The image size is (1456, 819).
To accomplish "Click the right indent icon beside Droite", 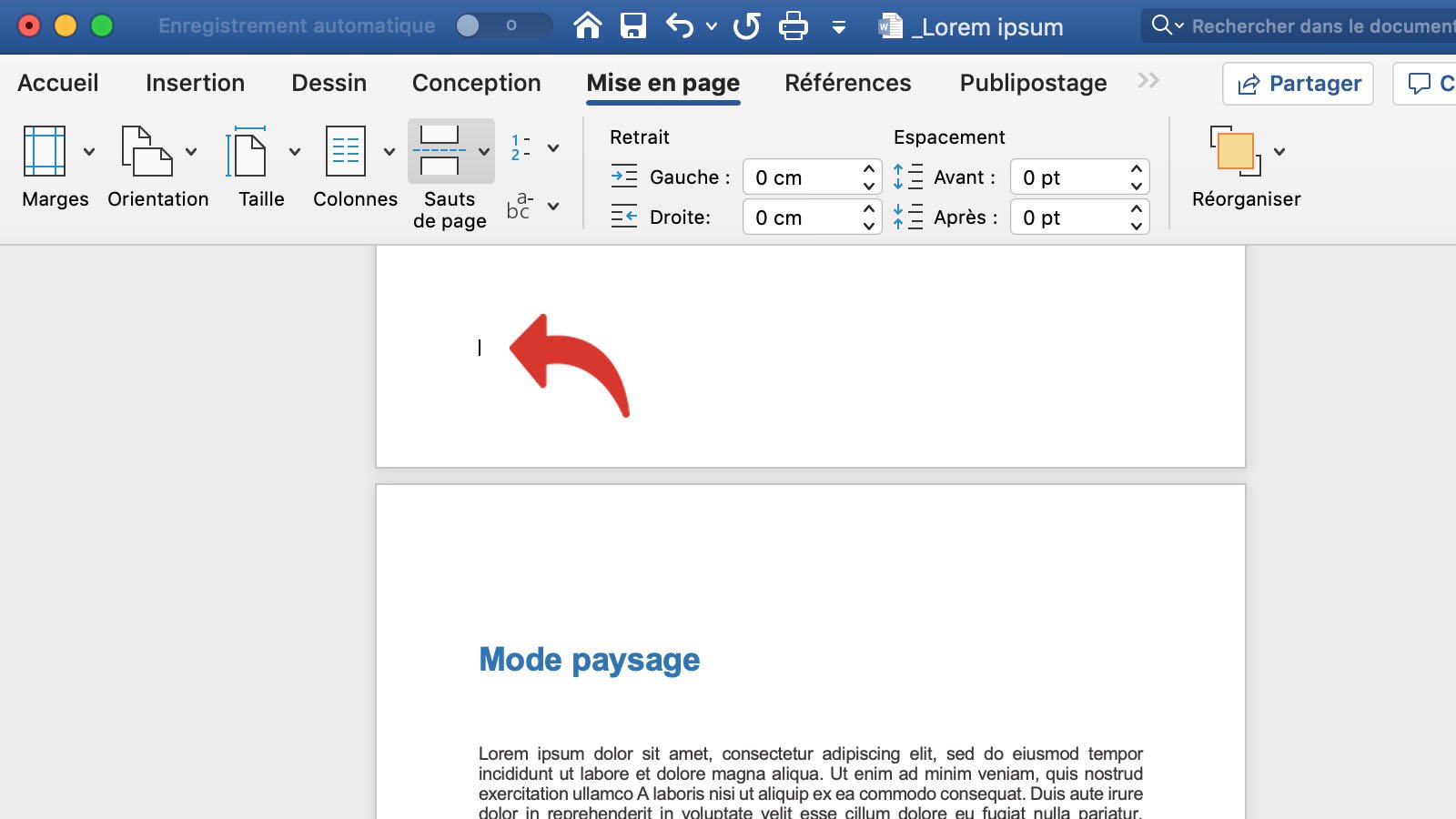I will (624, 217).
